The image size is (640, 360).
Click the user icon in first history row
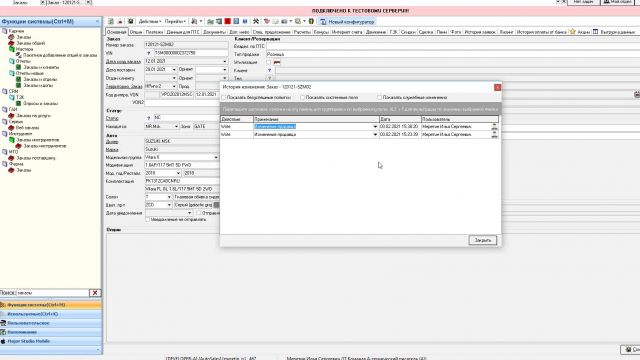[x=494, y=127]
